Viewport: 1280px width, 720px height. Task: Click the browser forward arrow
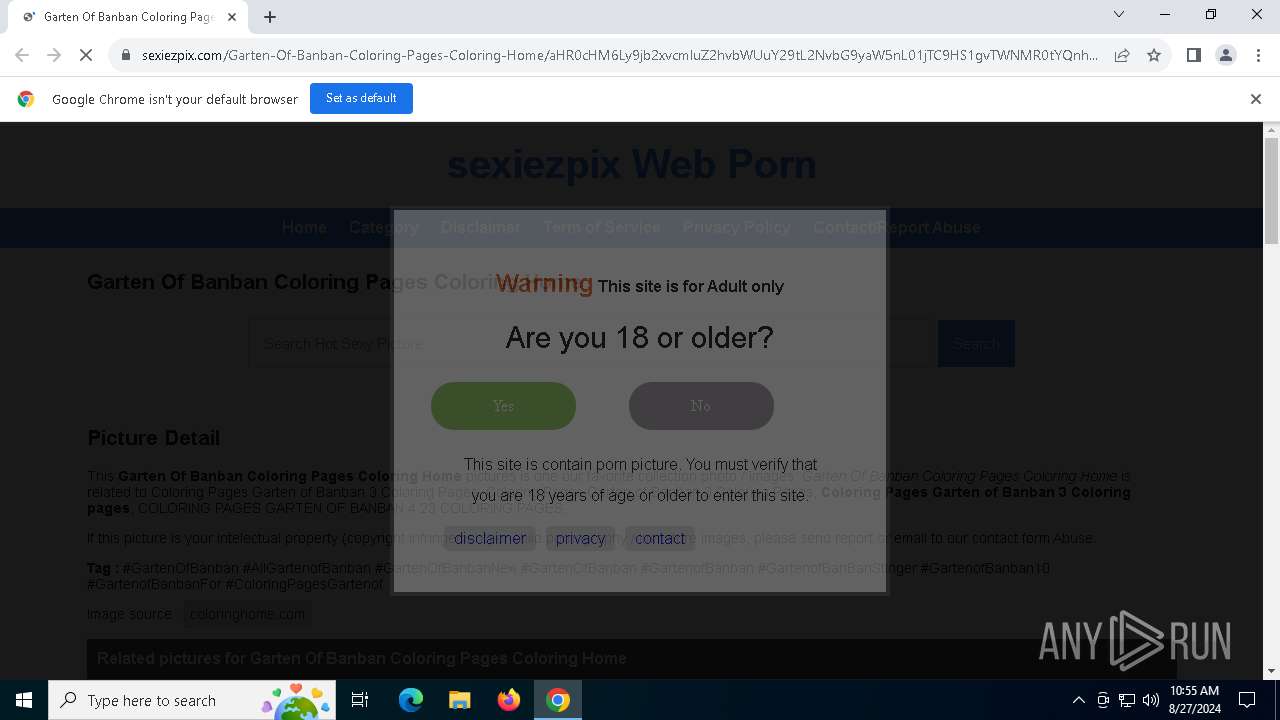coord(54,55)
